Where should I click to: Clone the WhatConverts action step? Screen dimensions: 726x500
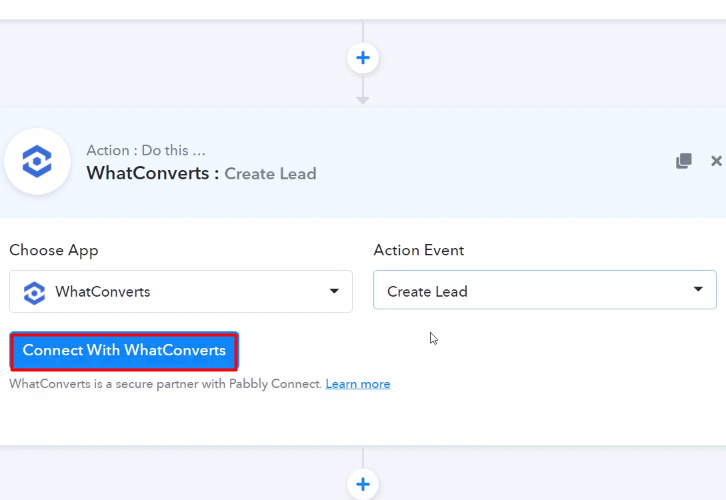click(x=684, y=161)
